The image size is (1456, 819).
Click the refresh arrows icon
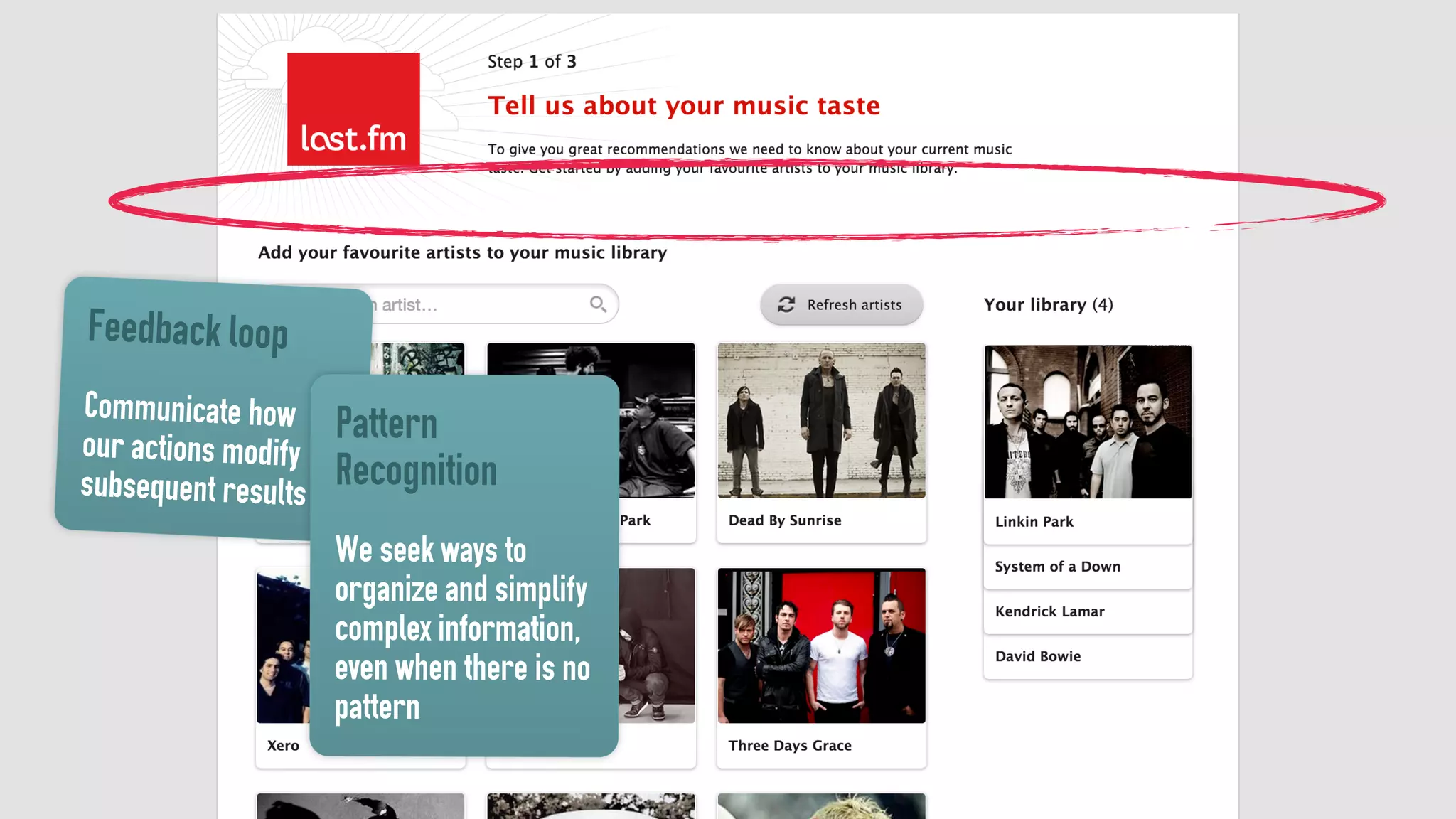[x=786, y=305]
